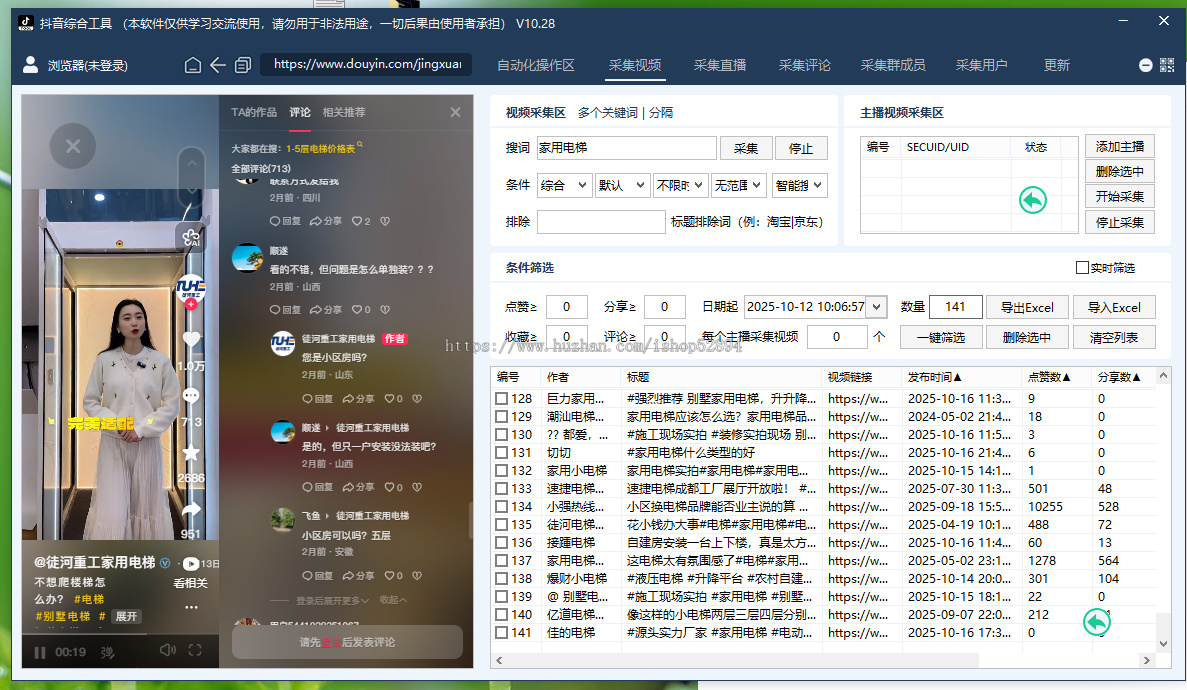Click the AI flower icon on the video
The height and width of the screenshot is (690, 1187).
[191, 238]
